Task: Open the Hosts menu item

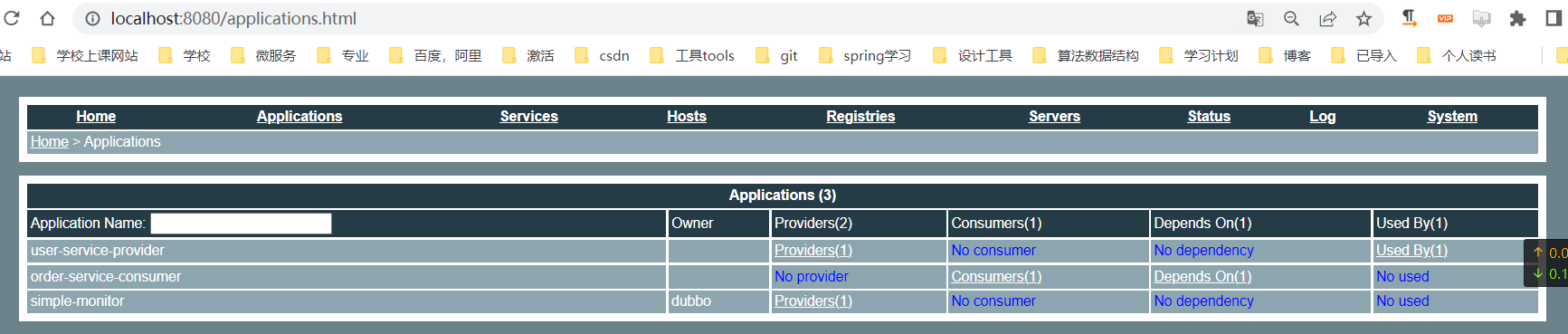Action: coord(687,116)
